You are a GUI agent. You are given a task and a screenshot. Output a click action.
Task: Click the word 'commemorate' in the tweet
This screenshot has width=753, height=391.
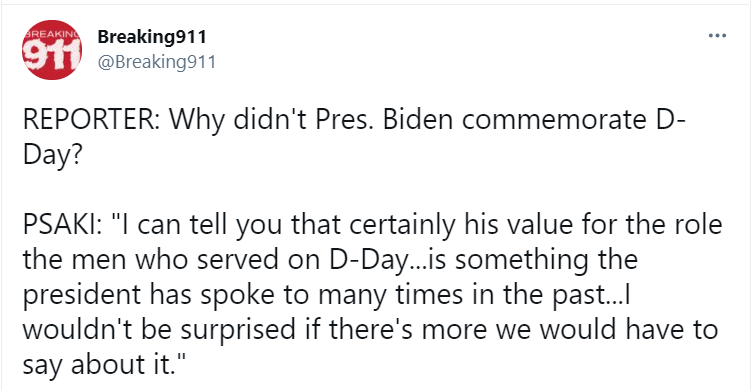click(554, 120)
